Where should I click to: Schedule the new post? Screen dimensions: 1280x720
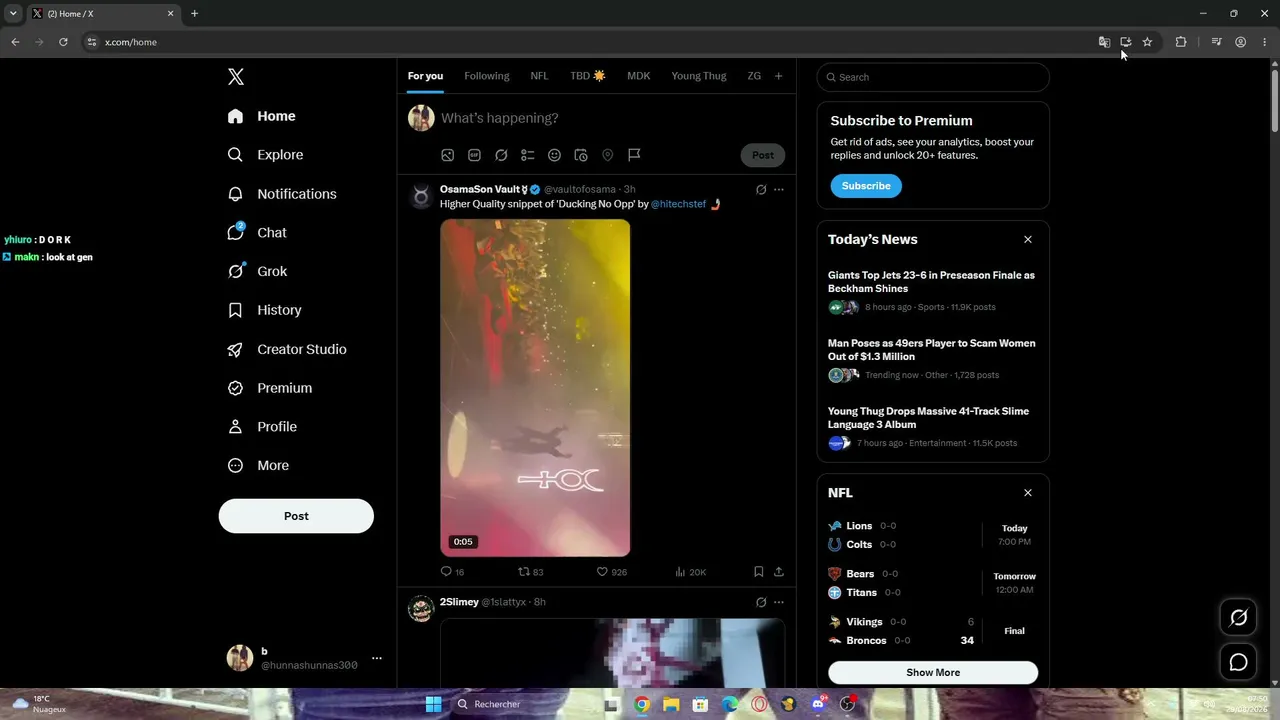click(x=581, y=155)
